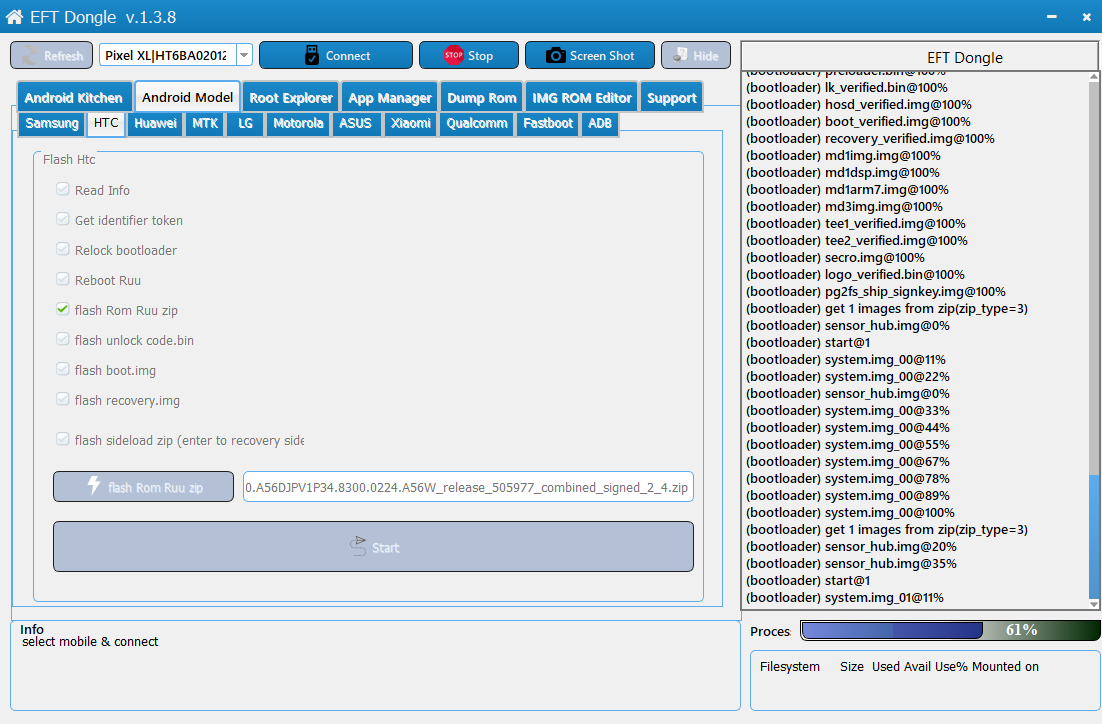Click the camera icon for Screen Shot
This screenshot has width=1102, height=724.
[556, 56]
